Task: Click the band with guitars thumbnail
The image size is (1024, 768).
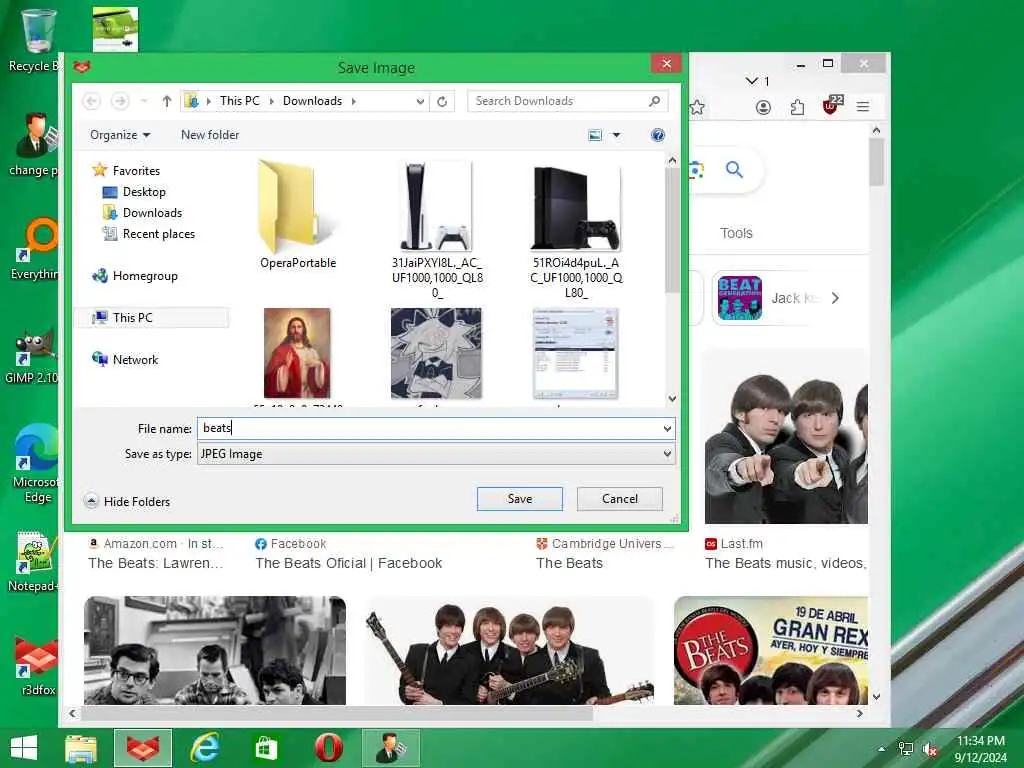Action: (509, 650)
